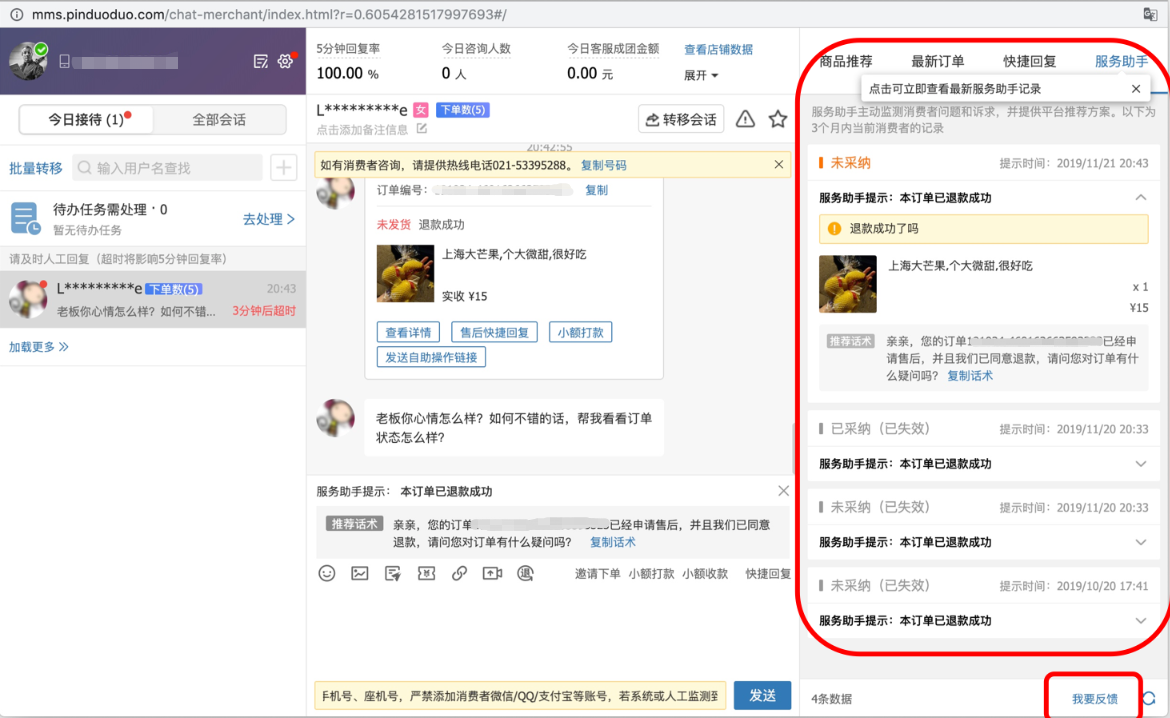1170x718 pixels.
Task: Expand the store statistics with 展开
Action: (x=701, y=75)
